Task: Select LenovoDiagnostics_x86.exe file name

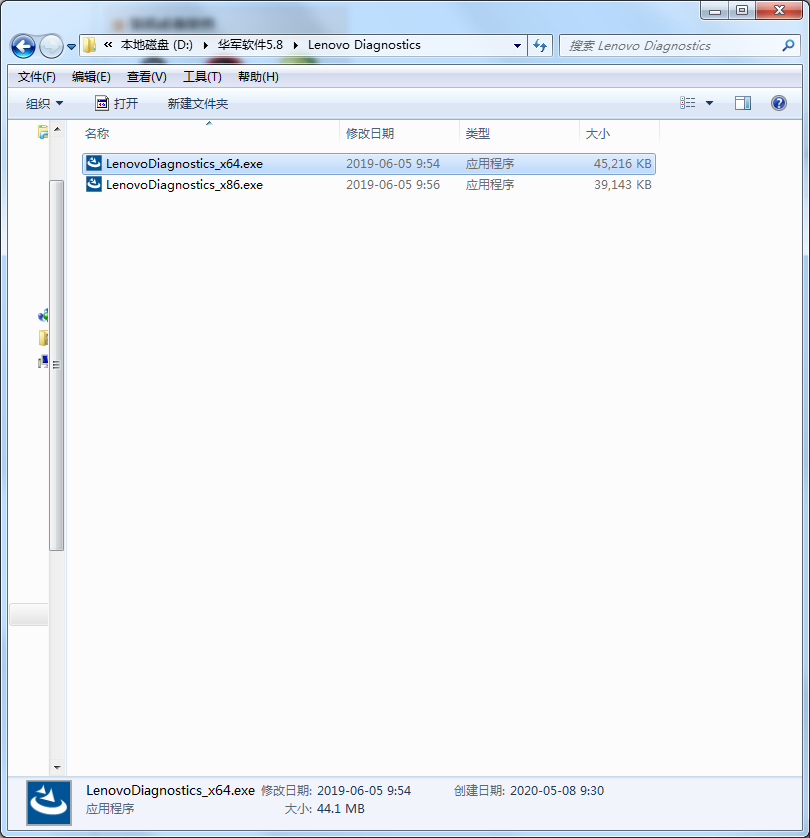Action: click(x=184, y=185)
